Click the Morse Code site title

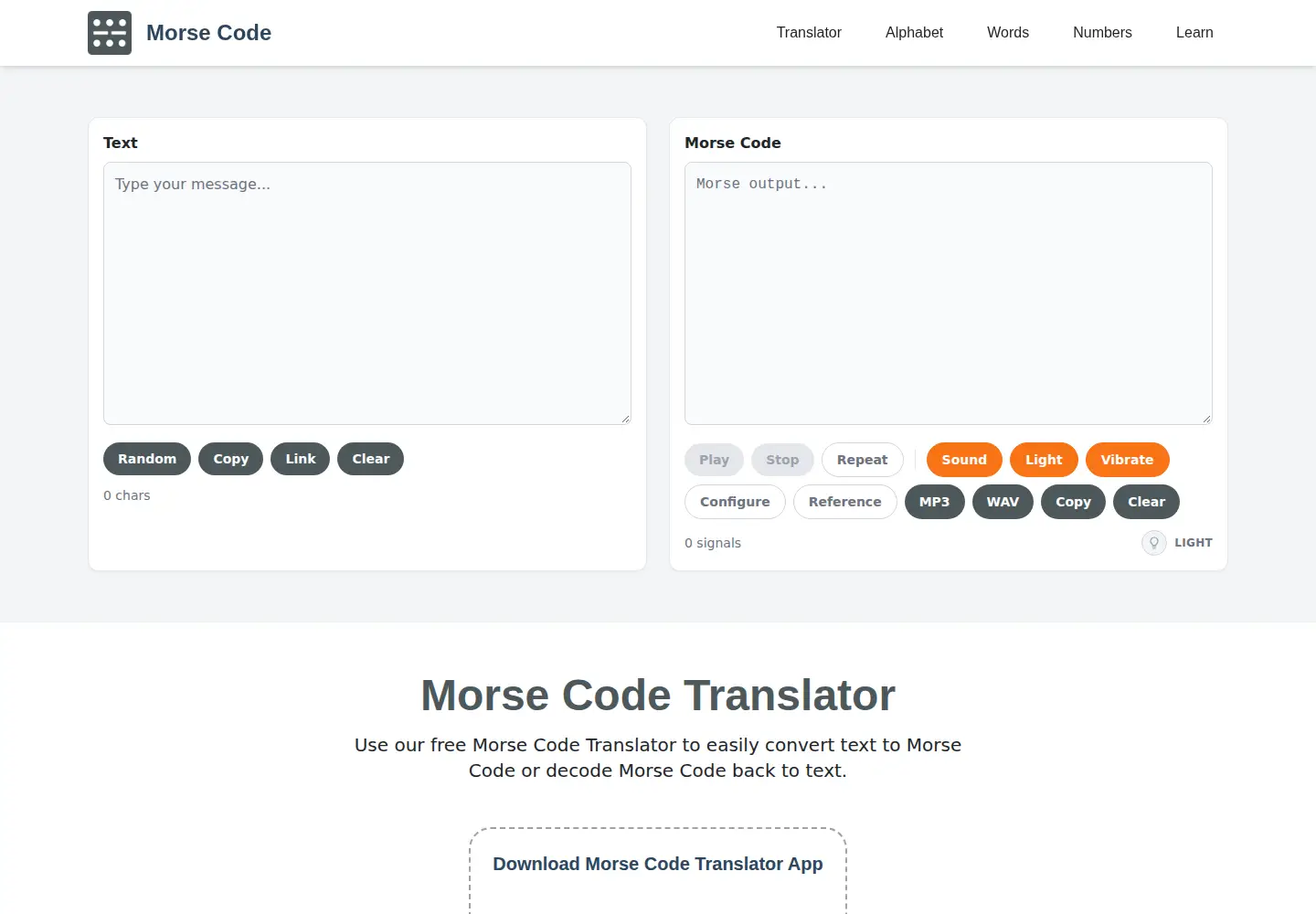pos(208,33)
